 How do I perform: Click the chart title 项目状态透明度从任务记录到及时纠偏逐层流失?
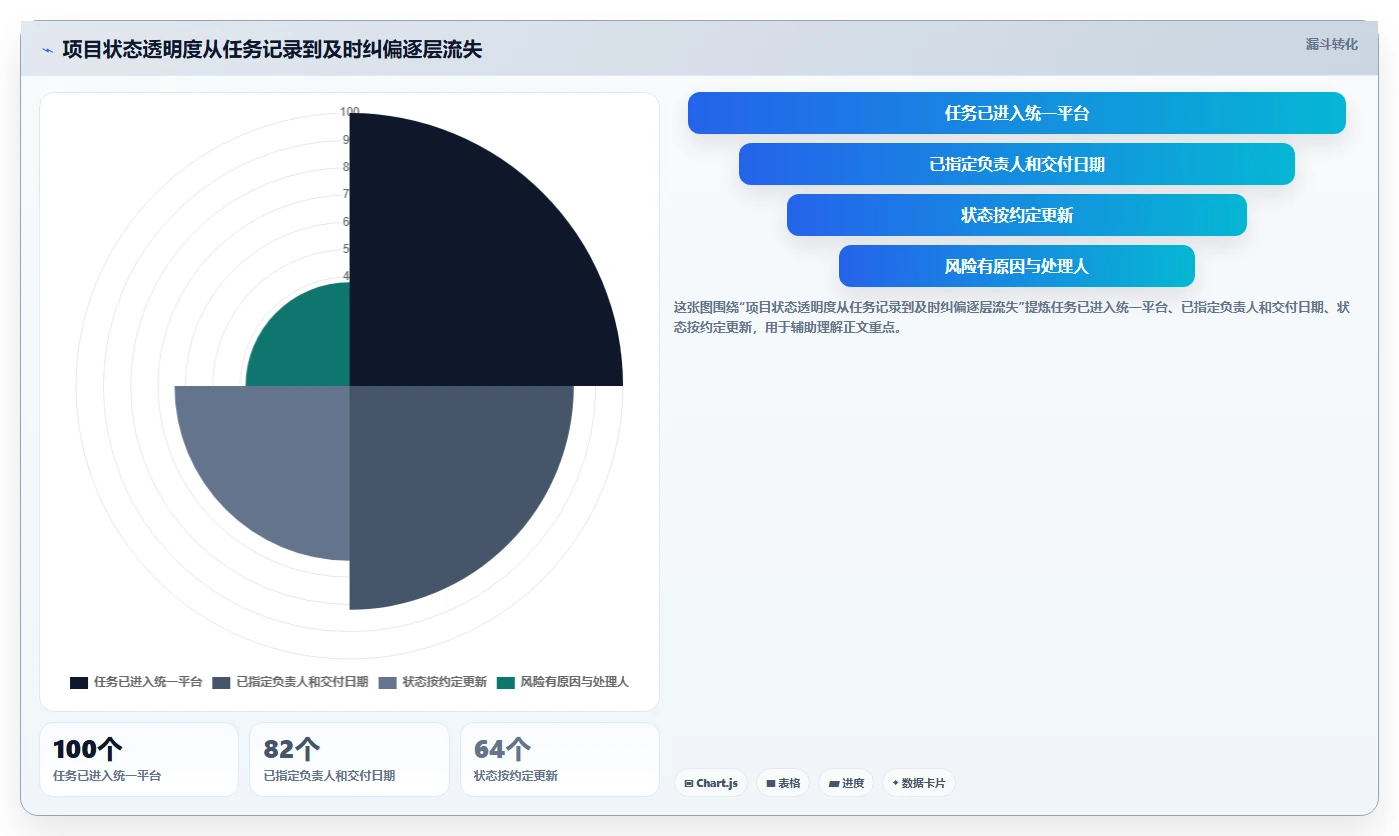(x=272, y=50)
